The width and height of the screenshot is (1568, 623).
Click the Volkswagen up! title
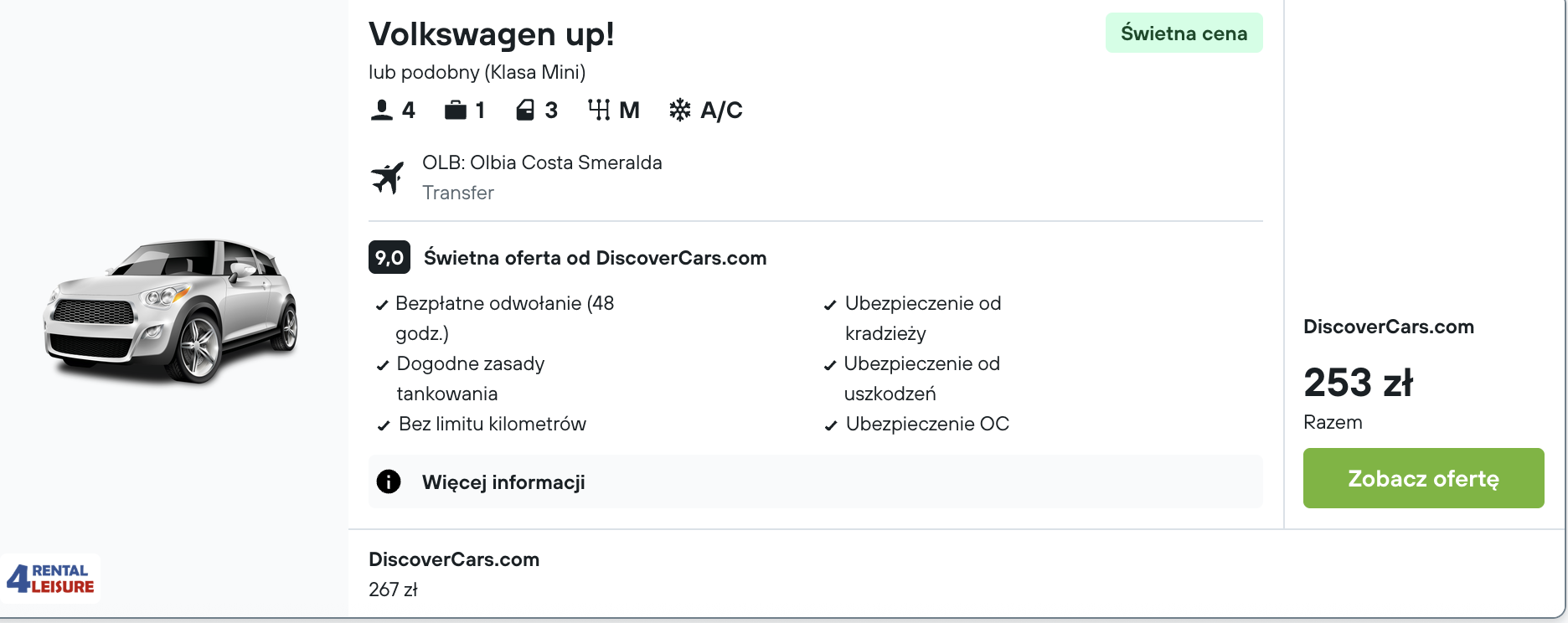(492, 34)
